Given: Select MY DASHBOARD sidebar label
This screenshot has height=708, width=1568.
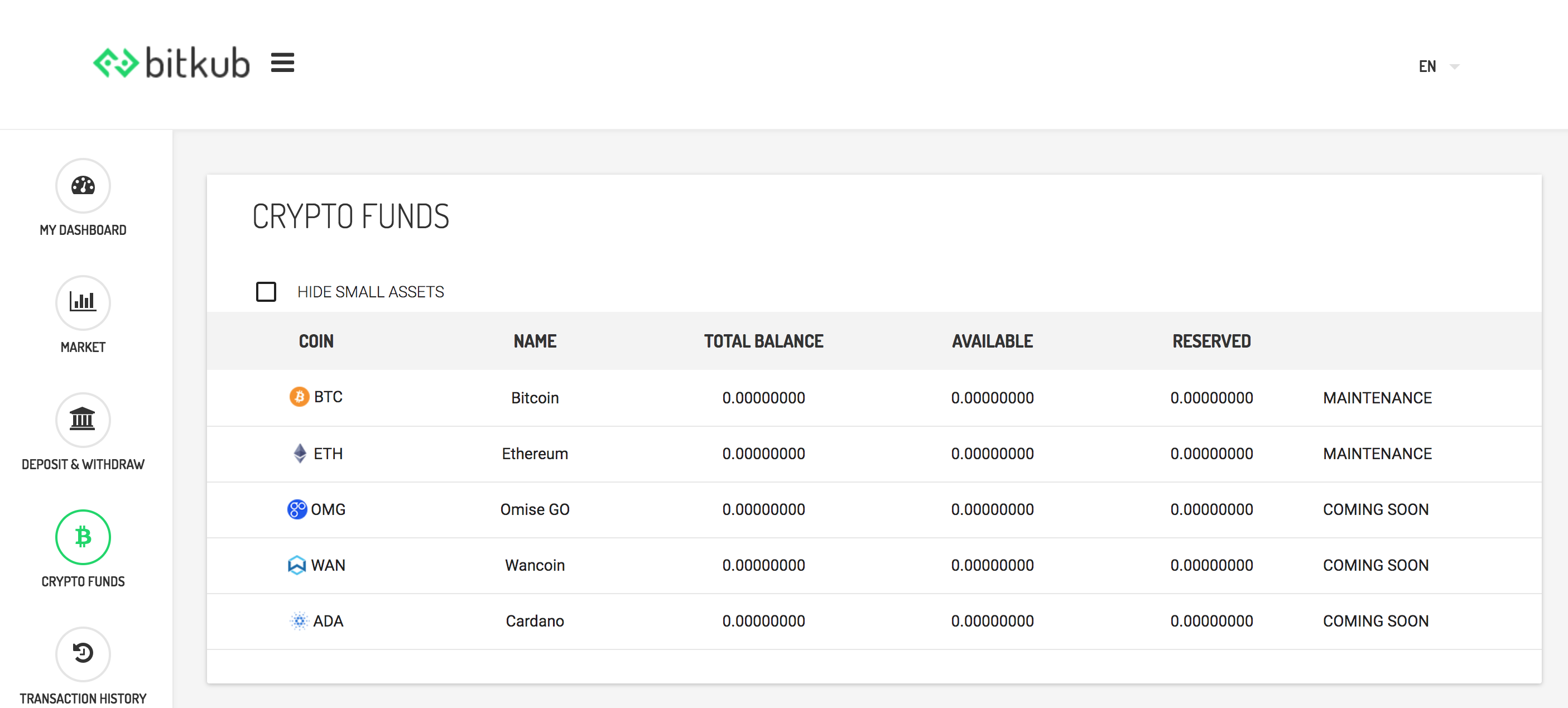Looking at the screenshot, I should pyautogui.click(x=83, y=230).
